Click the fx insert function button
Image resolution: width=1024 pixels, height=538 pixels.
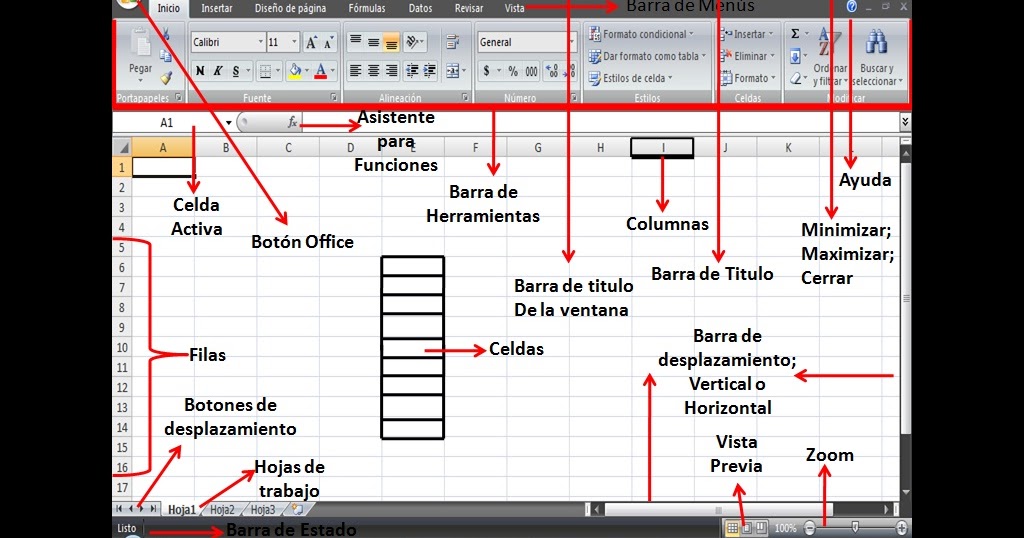(292, 122)
